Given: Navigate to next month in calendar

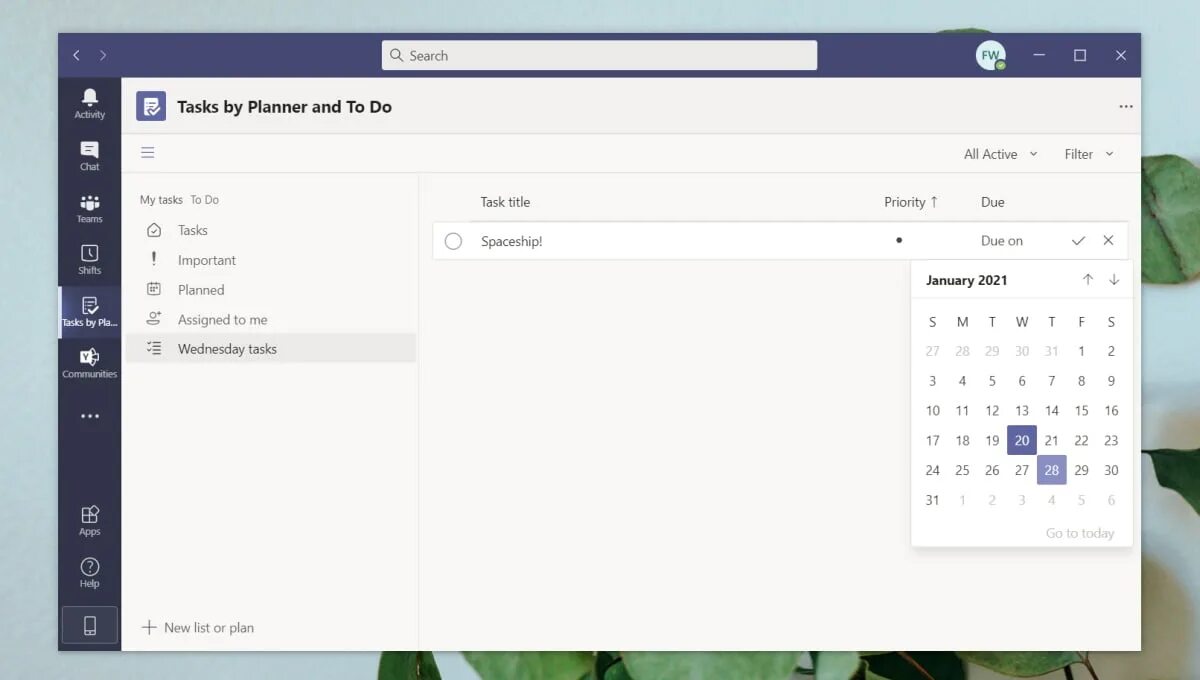Looking at the screenshot, I should pyautogui.click(x=1113, y=280).
